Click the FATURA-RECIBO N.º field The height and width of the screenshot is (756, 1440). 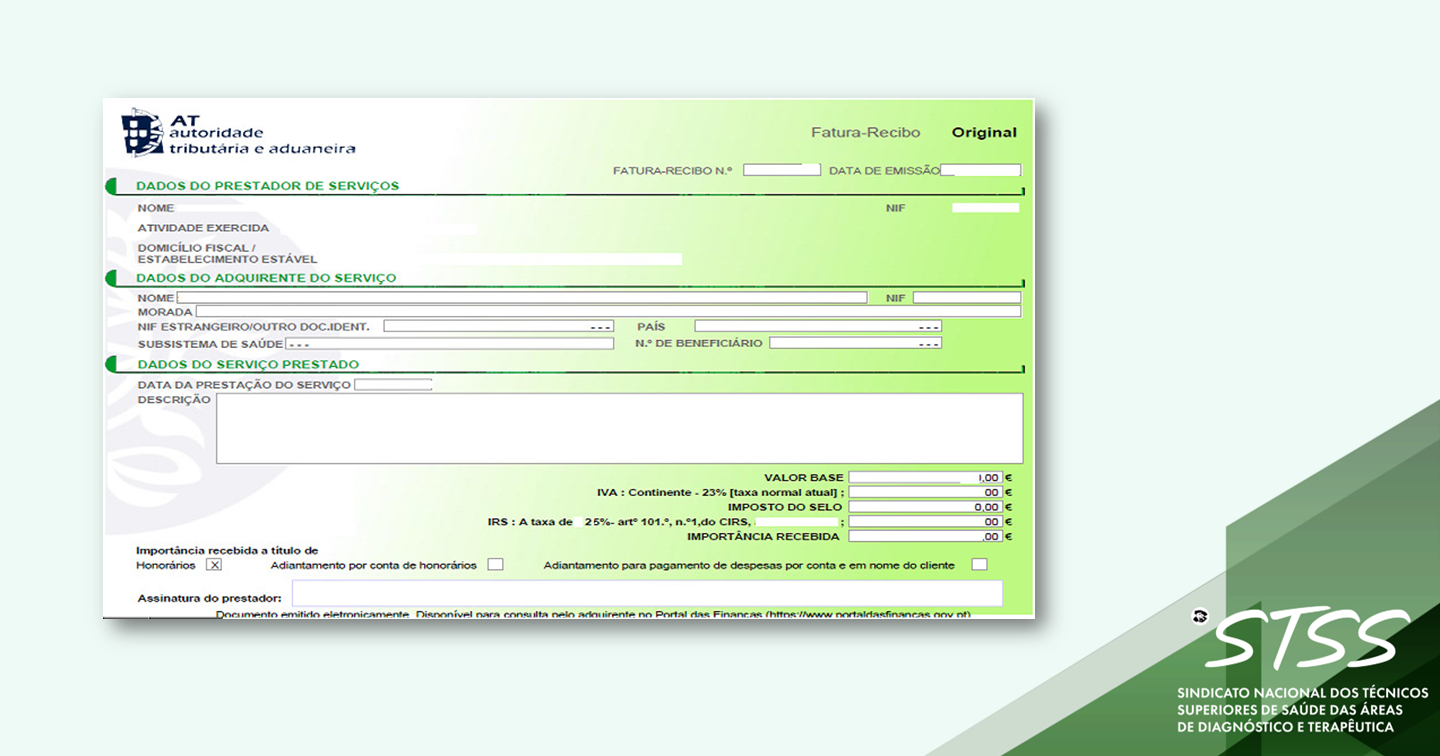point(782,168)
